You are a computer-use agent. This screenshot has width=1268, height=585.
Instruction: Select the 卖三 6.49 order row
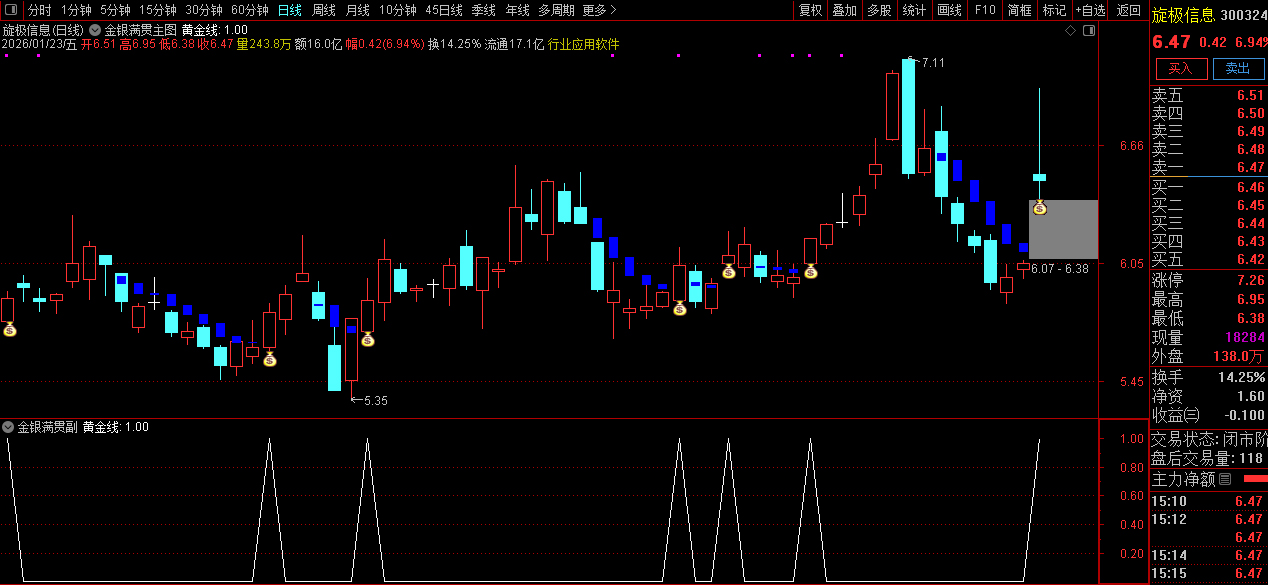tap(1208, 132)
